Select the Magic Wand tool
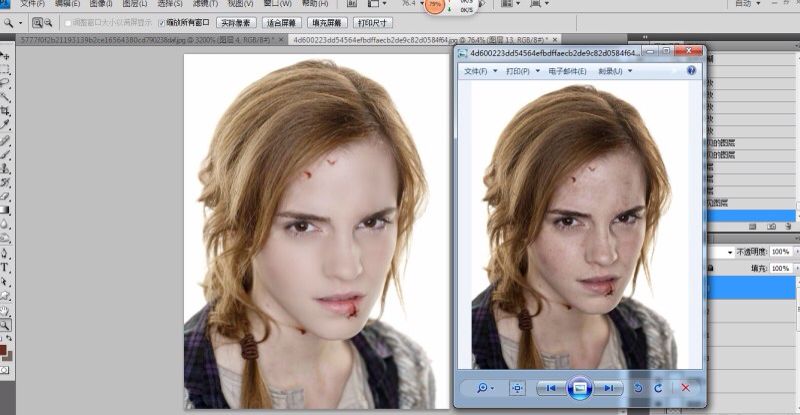Viewport: 800px width, 415px height. (5, 96)
